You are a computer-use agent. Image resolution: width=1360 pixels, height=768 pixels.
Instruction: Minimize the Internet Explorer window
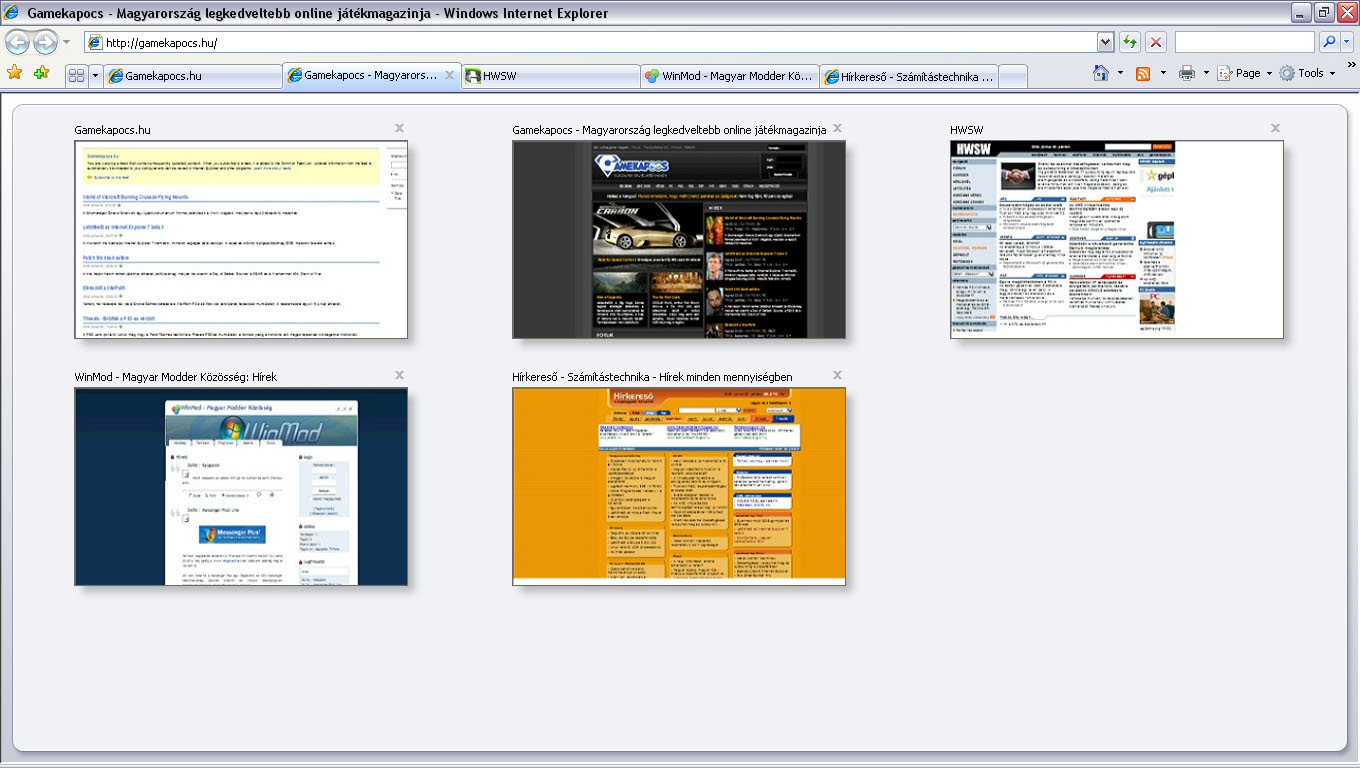click(x=1300, y=12)
